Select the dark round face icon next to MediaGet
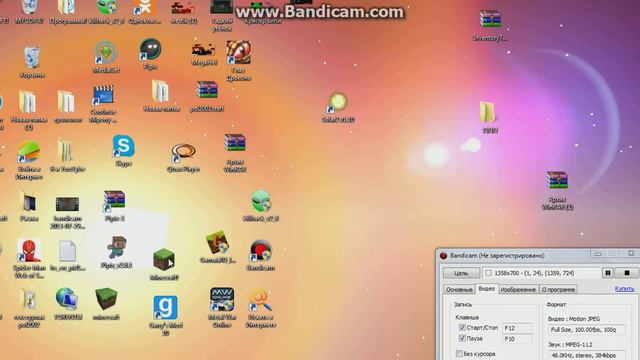The height and width of the screenshot is (360, 640). pyautogui.click(x=150, y=49)
